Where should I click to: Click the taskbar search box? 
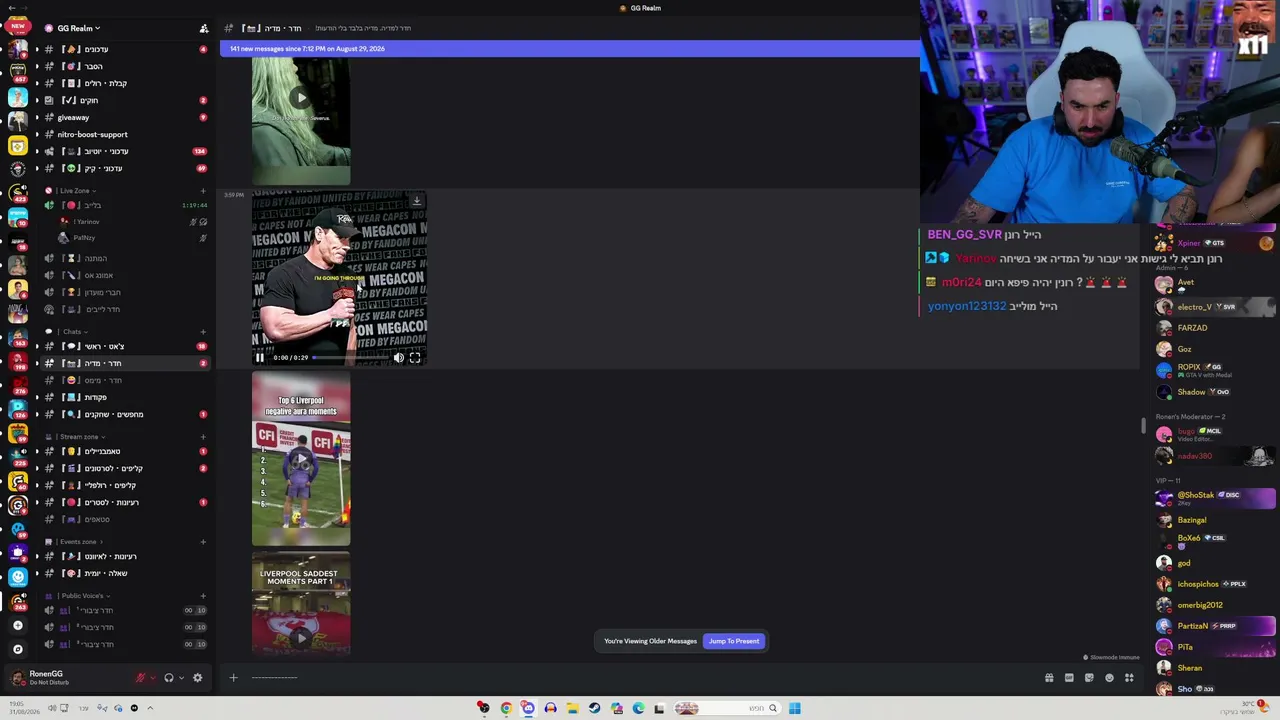coord(727,708)
